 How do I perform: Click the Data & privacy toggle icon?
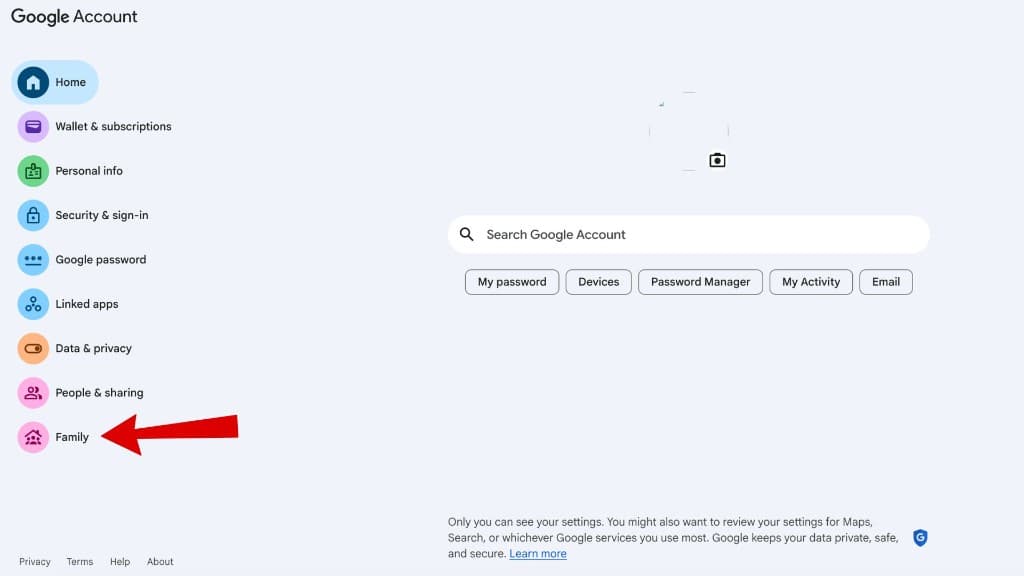(33, 349)
